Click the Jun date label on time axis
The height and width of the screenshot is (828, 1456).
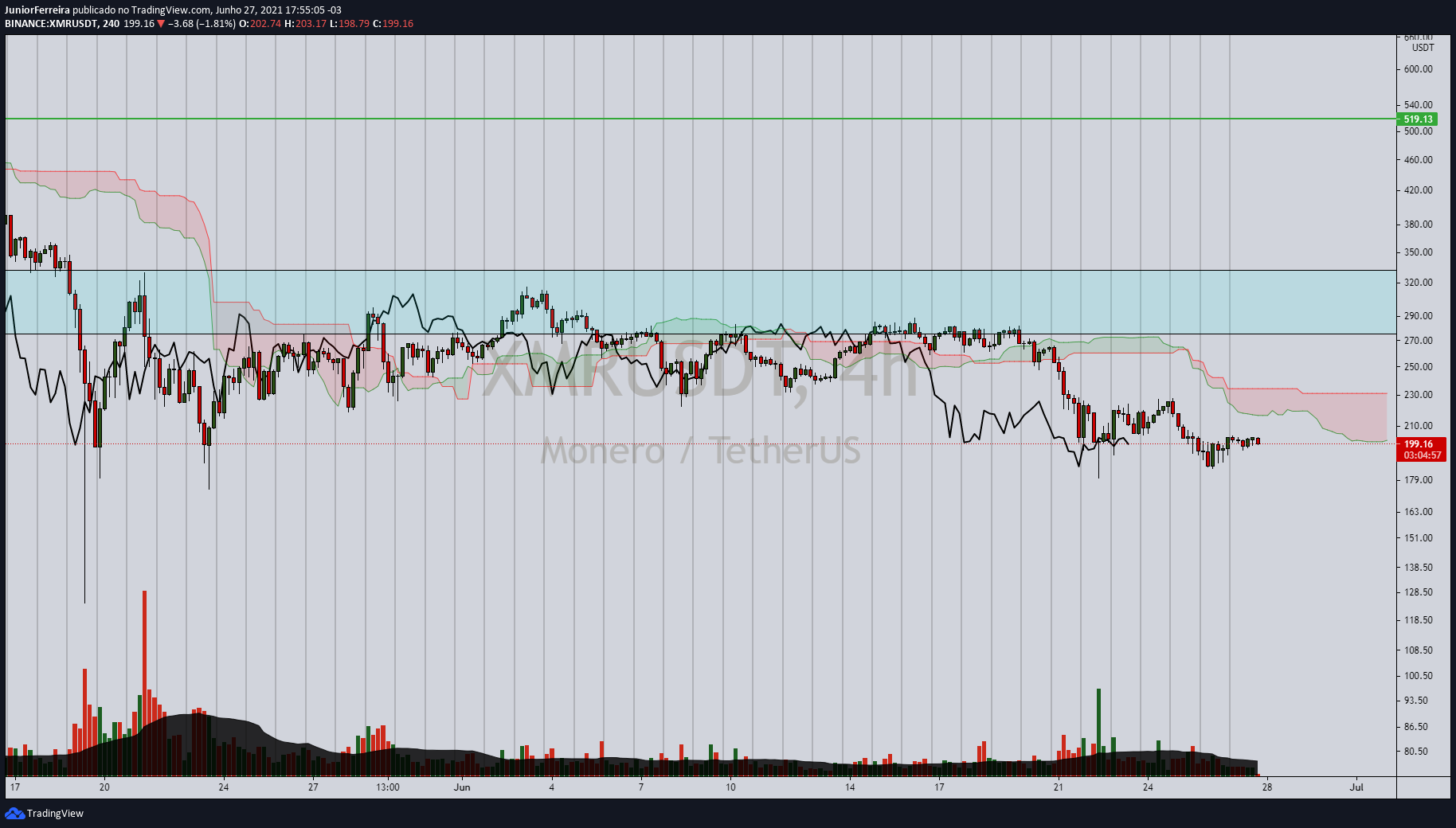[x=462, y=787]
